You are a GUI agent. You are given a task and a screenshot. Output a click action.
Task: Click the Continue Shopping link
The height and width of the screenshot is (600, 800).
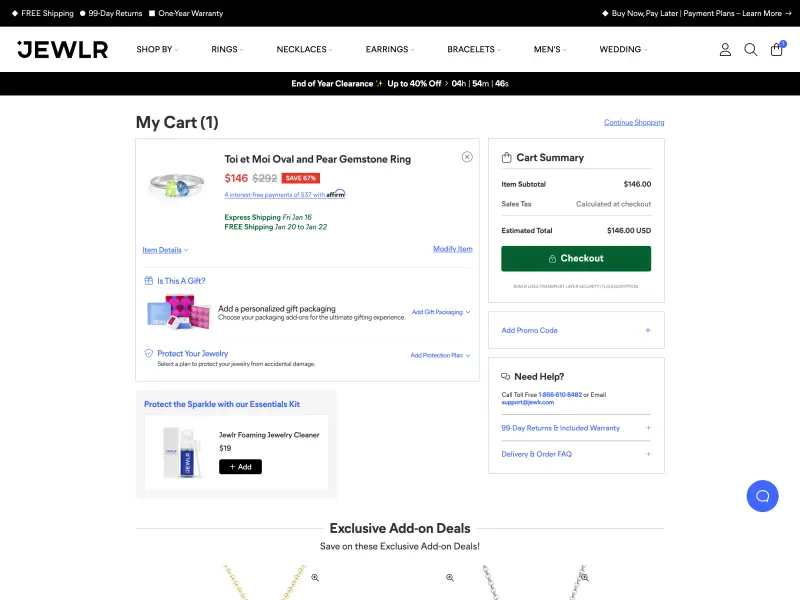click(634, 123)
